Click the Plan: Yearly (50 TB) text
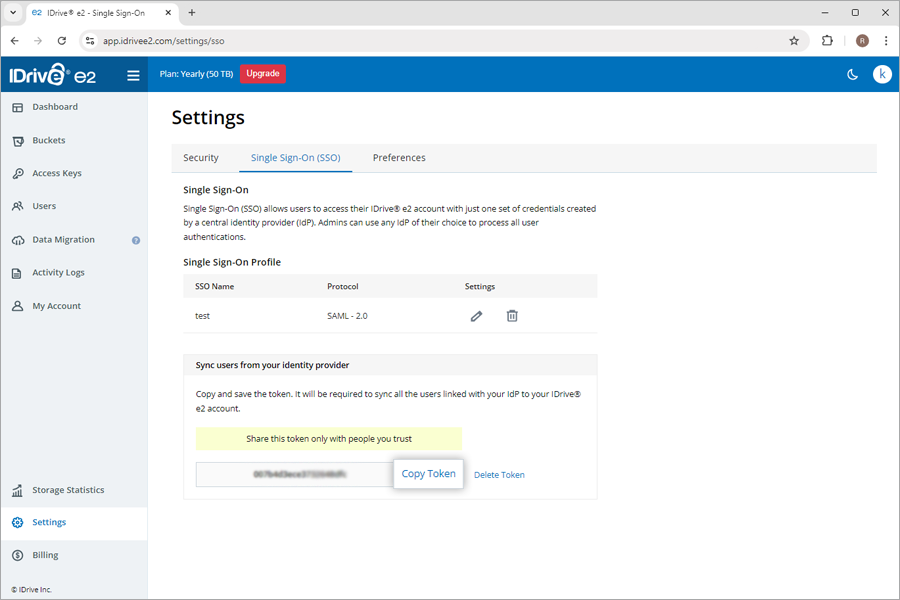This screenshot has height=600, width=900. click(196, 74)
